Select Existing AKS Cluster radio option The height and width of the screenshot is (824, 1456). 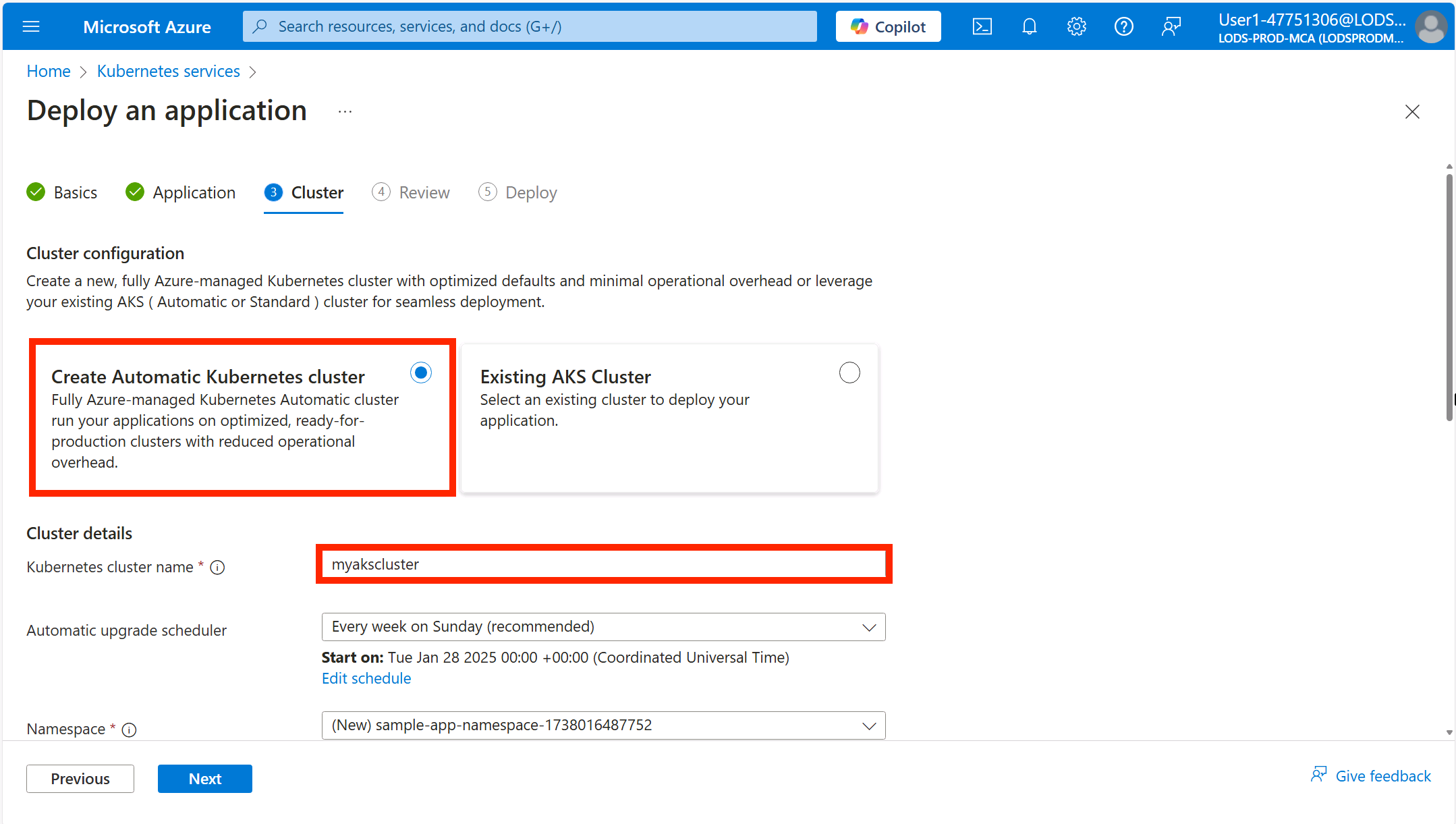849,373
